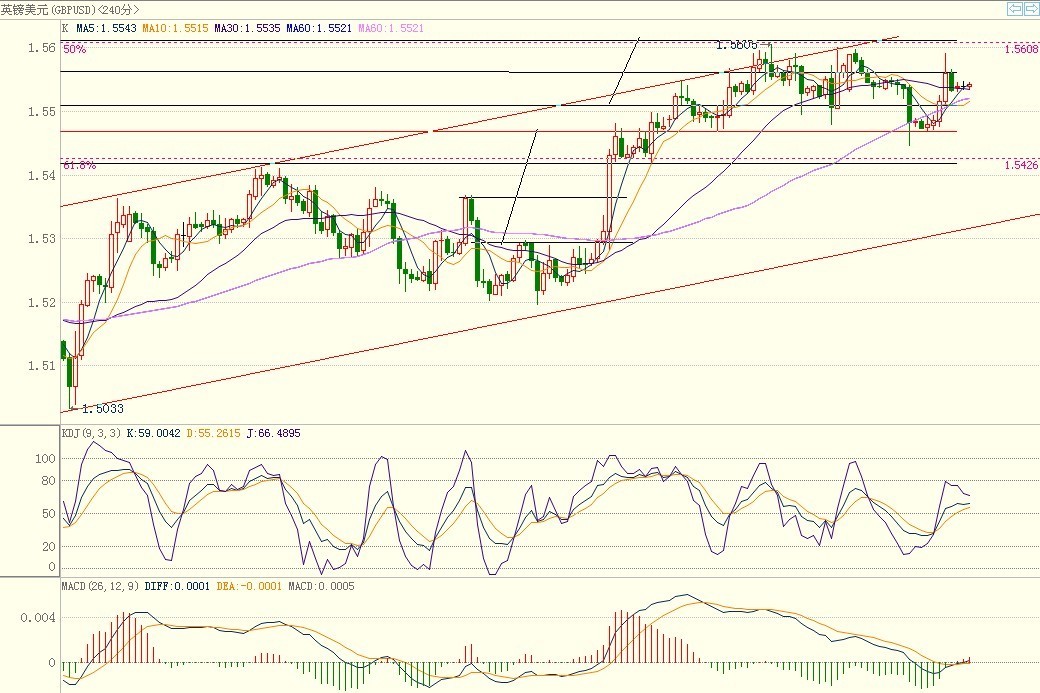Screen dimensions: 1040x693
Task: Click the 1.5608 price level label
Action: (x=1021, y=49)
